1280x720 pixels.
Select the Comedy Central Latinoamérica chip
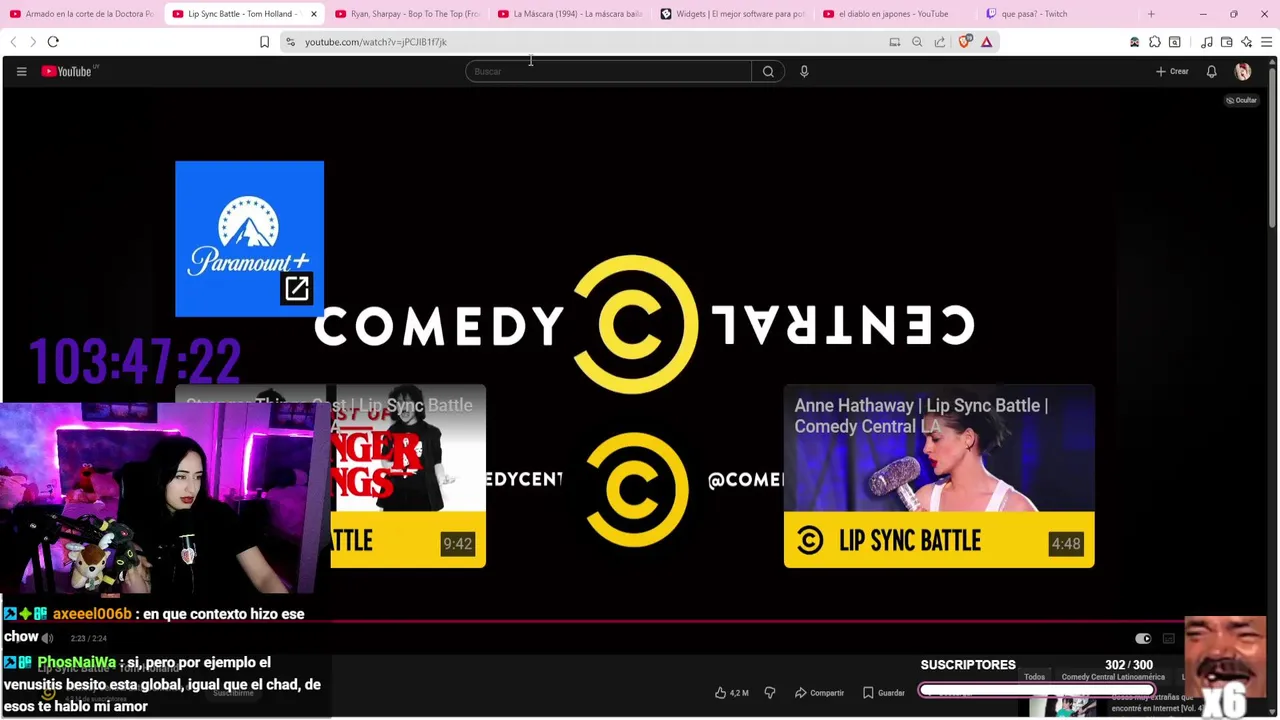click(x=1113, y=677)
